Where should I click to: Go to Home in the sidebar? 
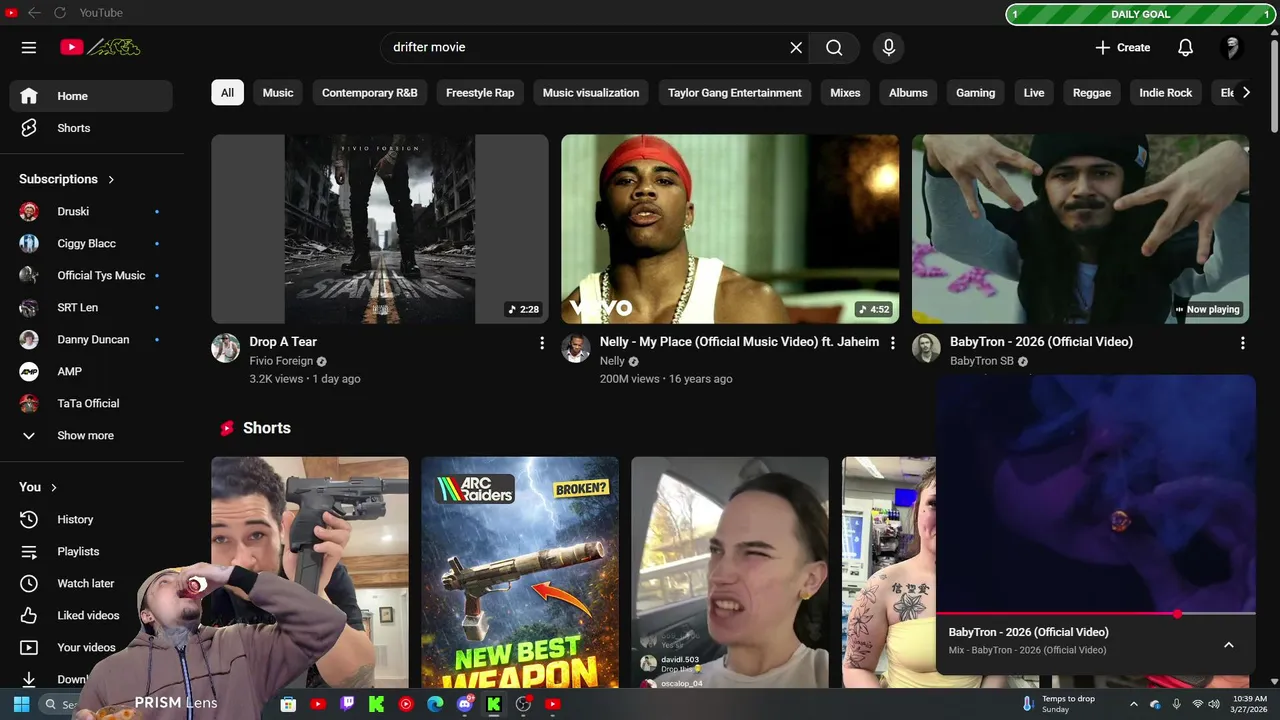point(91,96)
